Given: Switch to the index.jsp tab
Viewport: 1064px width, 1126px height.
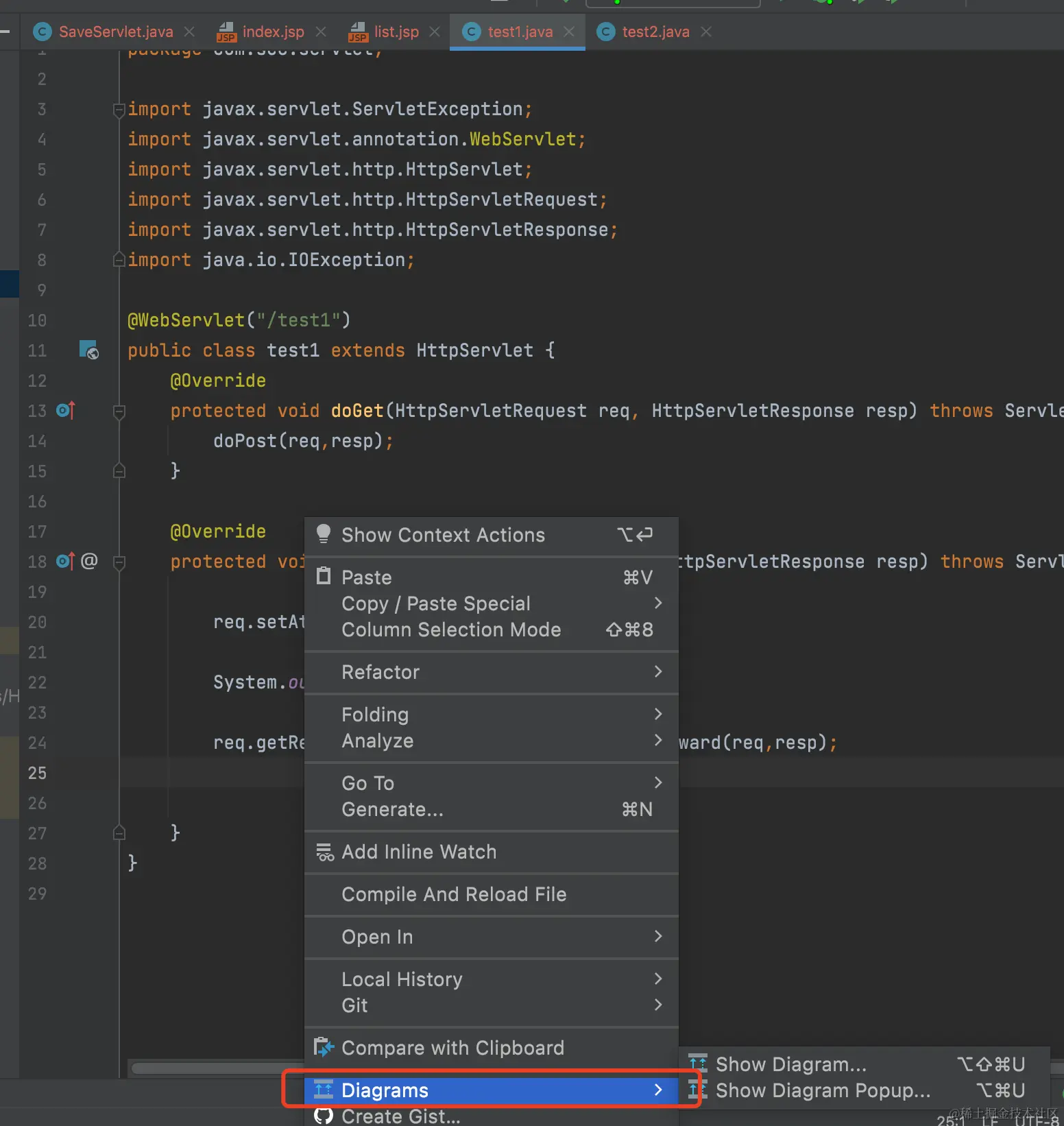Looking at the screenshot, I should click(273, 32).
